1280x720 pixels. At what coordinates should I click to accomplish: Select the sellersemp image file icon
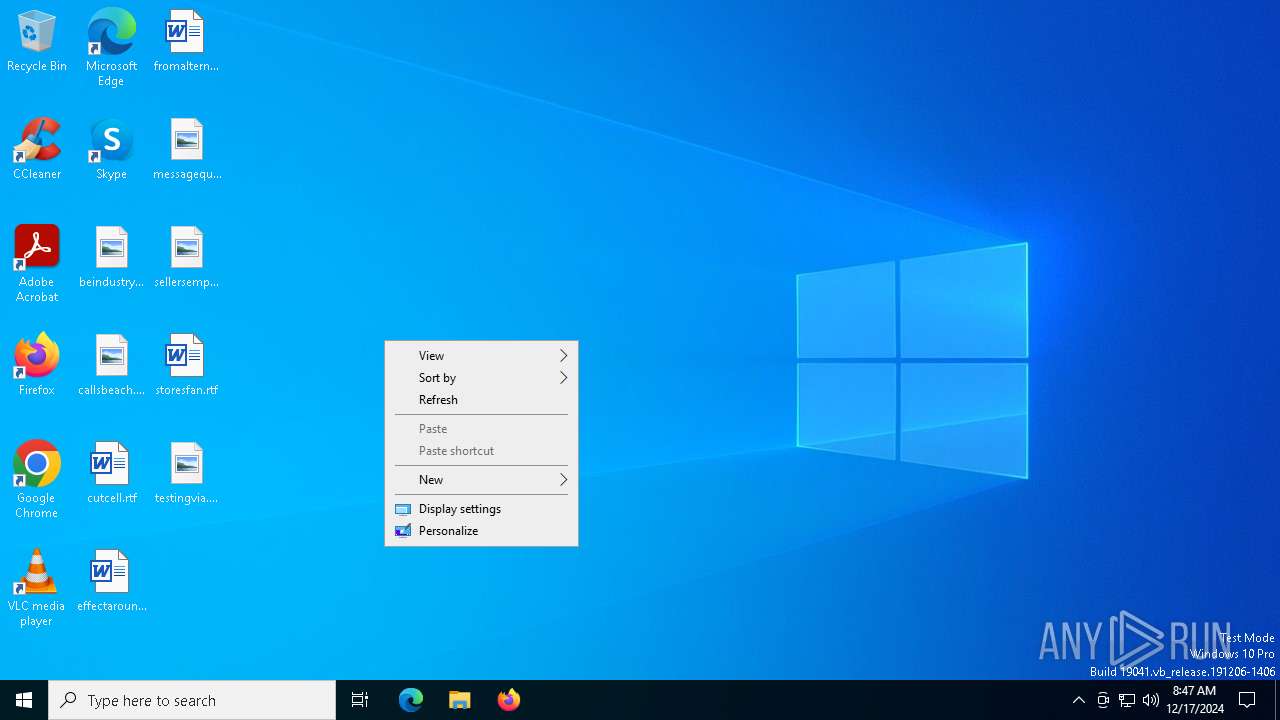[x=186, y=258]
